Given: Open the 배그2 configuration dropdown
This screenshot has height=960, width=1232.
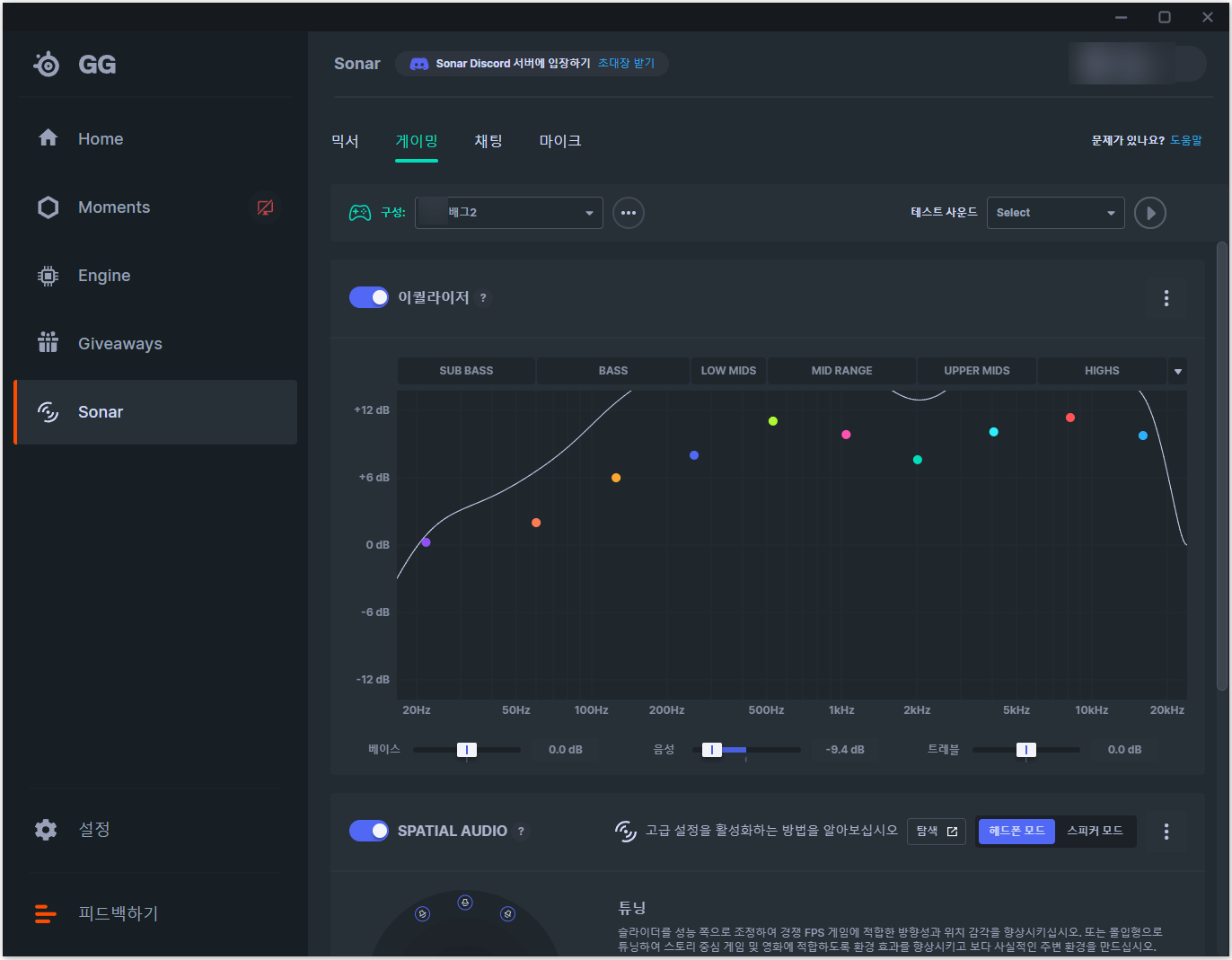Looking at the screenshot, I should [509, 213].
